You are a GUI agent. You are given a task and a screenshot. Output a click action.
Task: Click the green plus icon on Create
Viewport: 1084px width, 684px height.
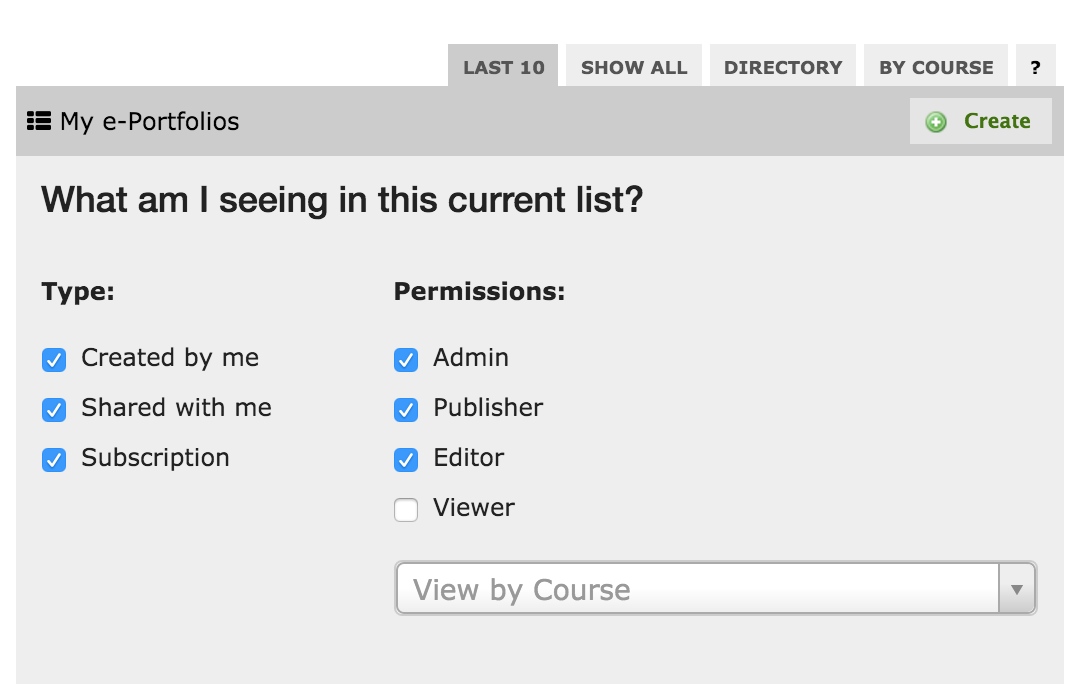935,120
